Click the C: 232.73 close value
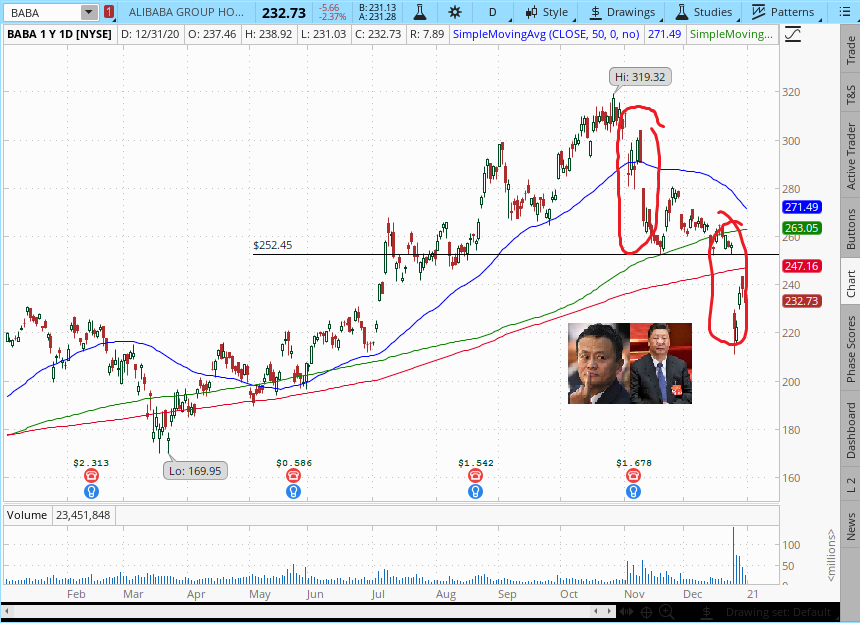This screenshot has height=628, width=860. click(378, 35)
